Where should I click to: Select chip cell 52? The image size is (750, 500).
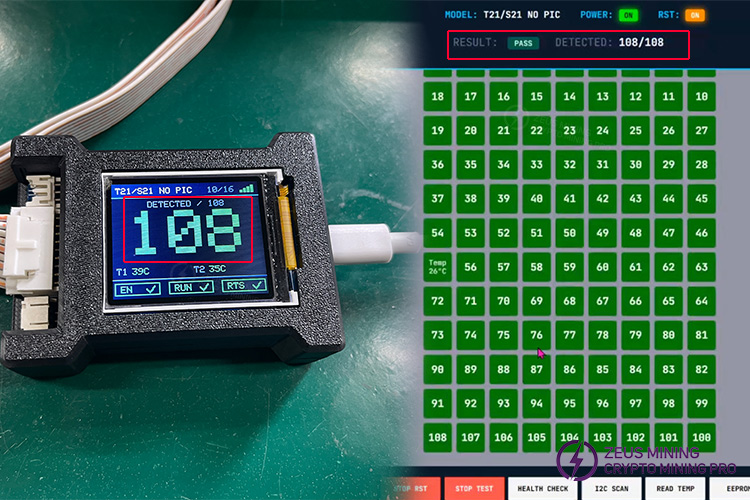(503, 233)
